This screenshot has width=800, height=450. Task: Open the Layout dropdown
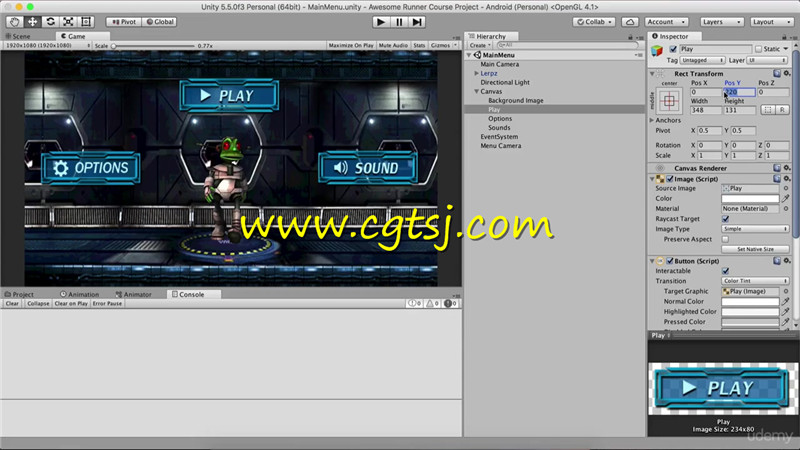point(772,22)
